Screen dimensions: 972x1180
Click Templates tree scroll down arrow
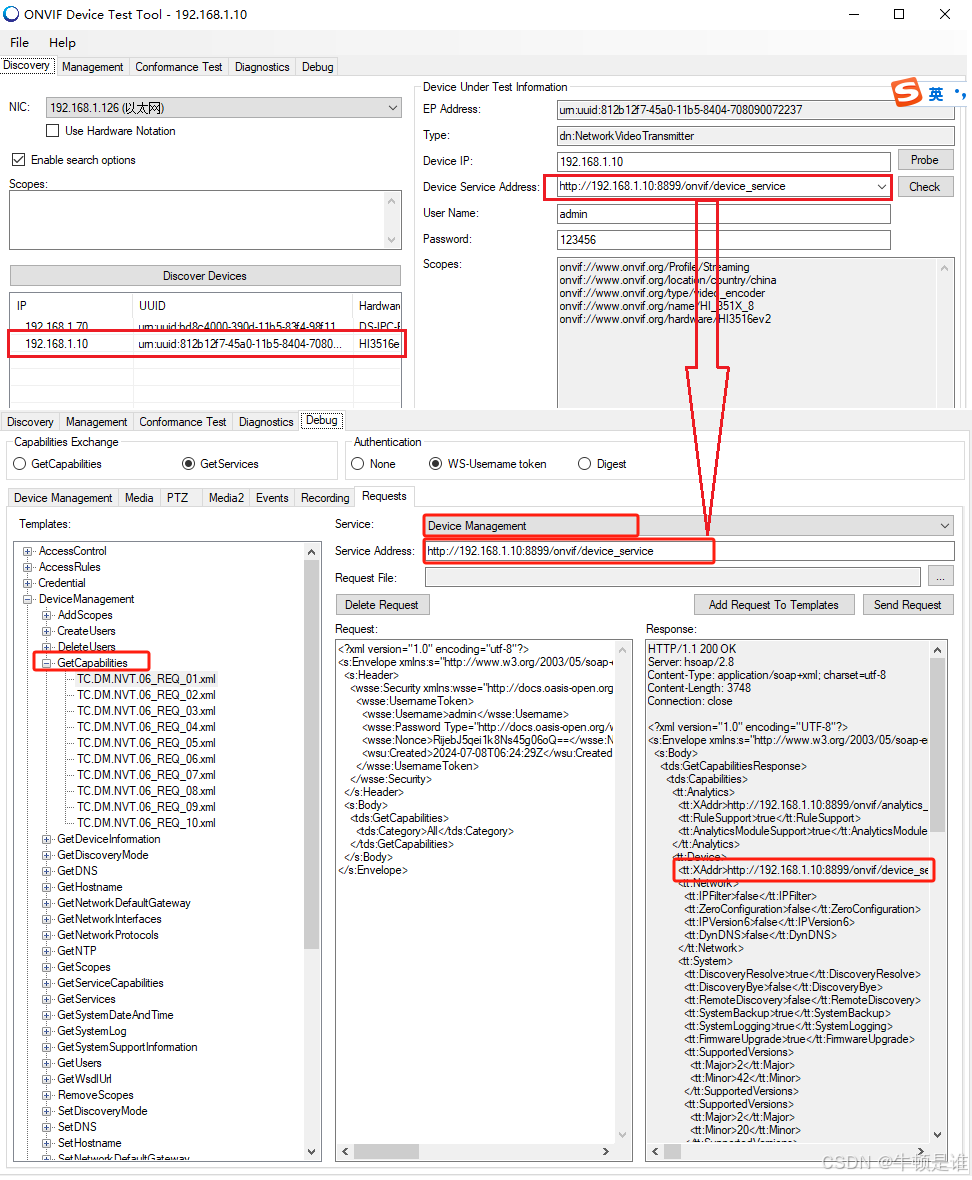pyautogui.click(x=312, y=1151)
